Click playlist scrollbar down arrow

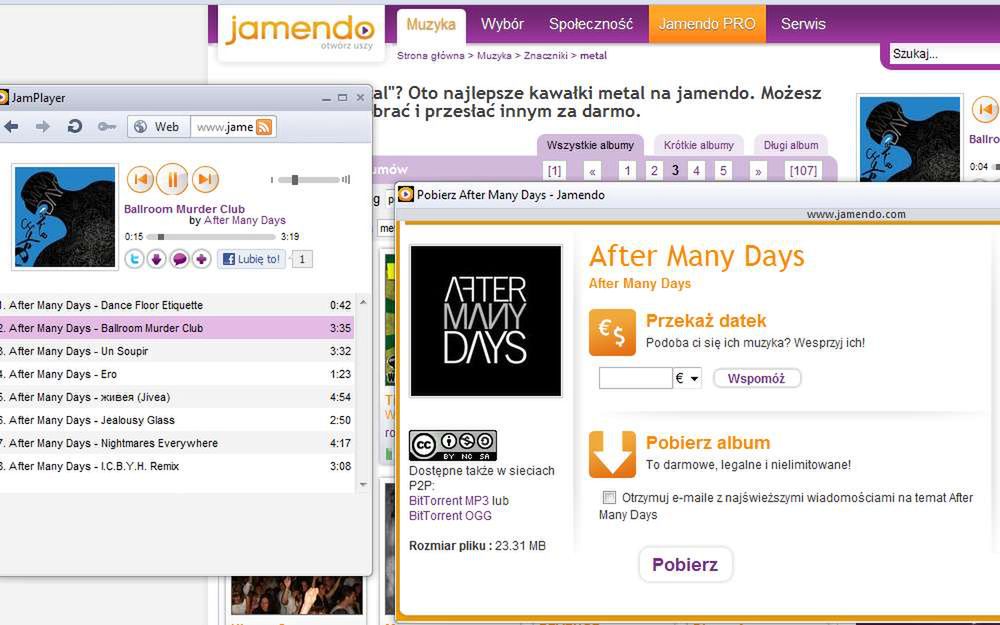pos(364,485)
